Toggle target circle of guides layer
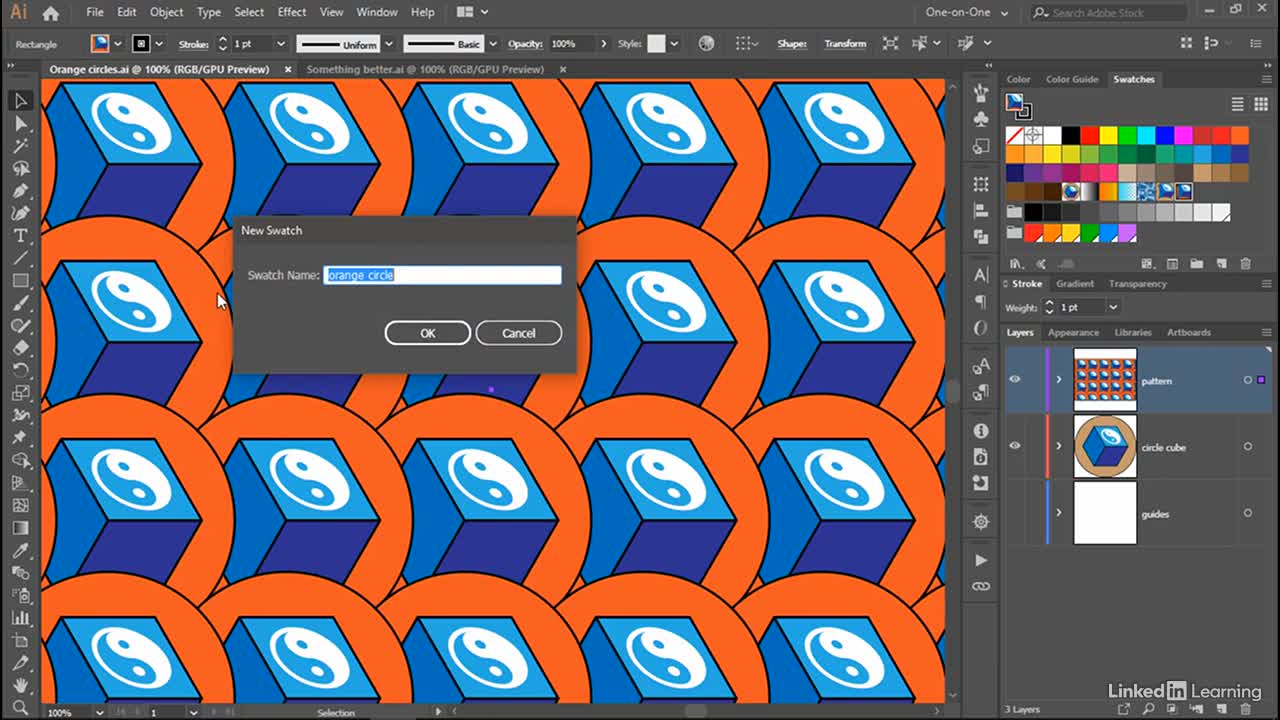This screenshot has height=720, width=1280. pos(1247,513)
